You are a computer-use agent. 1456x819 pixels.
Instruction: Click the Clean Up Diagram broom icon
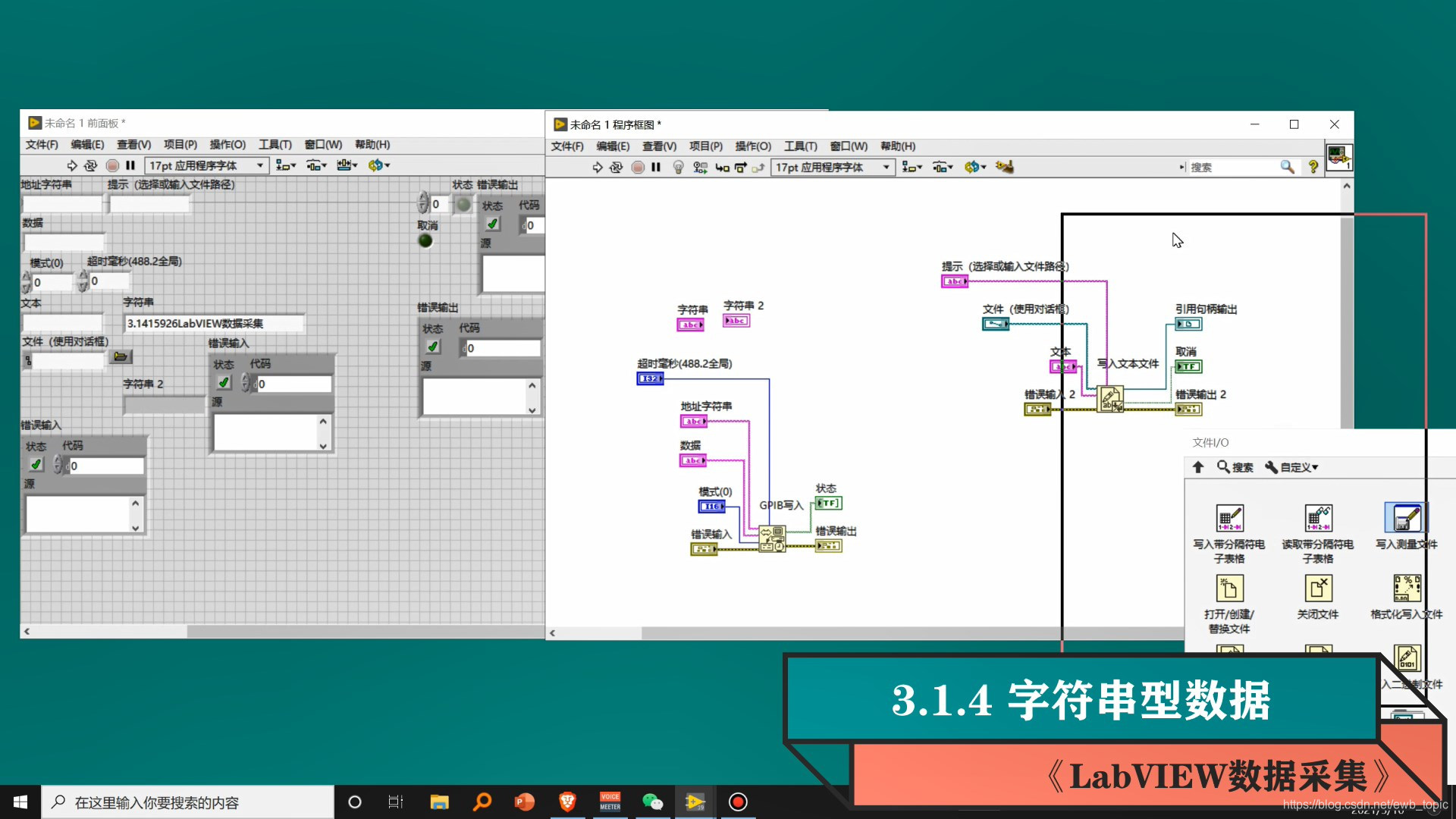[1005, 167]
